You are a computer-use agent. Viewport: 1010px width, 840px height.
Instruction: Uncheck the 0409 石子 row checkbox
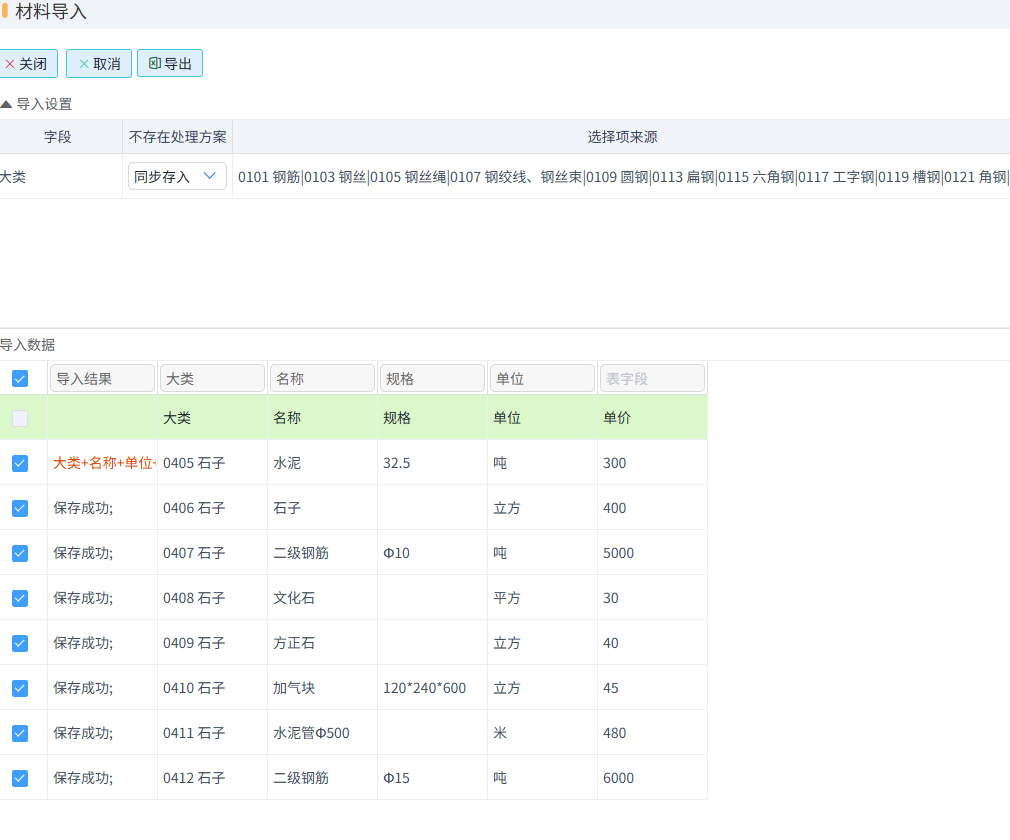[x=20, y=644]
